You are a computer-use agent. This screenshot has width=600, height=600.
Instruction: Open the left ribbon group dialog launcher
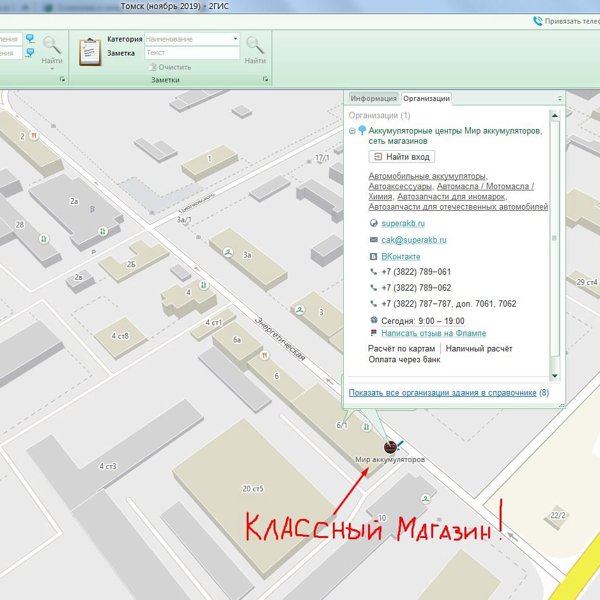pyautogui.click(x=62, y=79)
